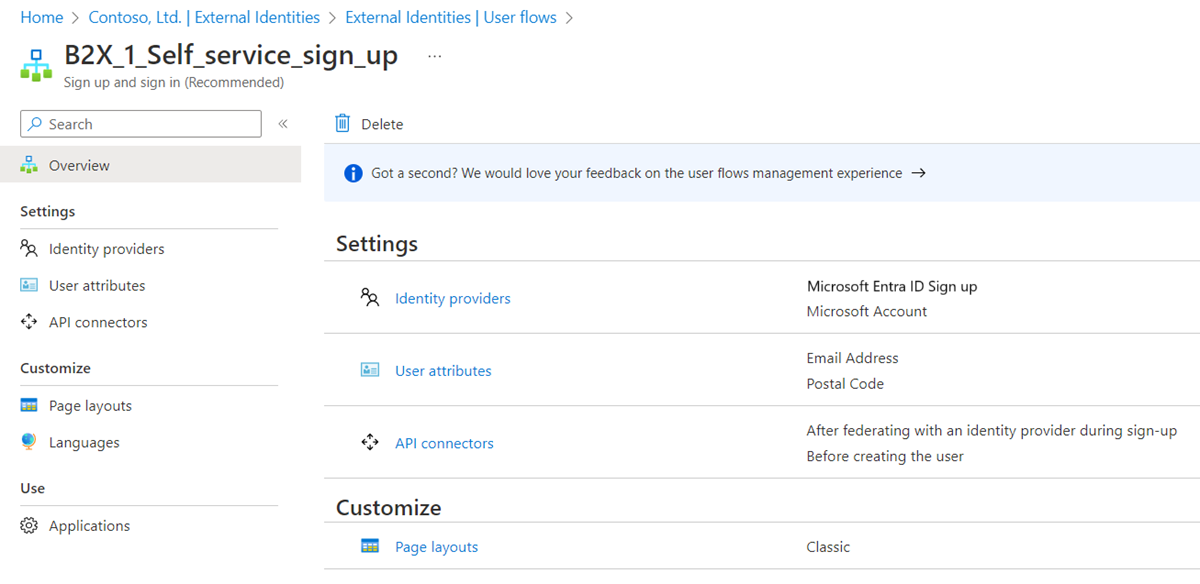Click the Delete trash icon
Screen dimensions: 1200x584
(x=343, y=123)
